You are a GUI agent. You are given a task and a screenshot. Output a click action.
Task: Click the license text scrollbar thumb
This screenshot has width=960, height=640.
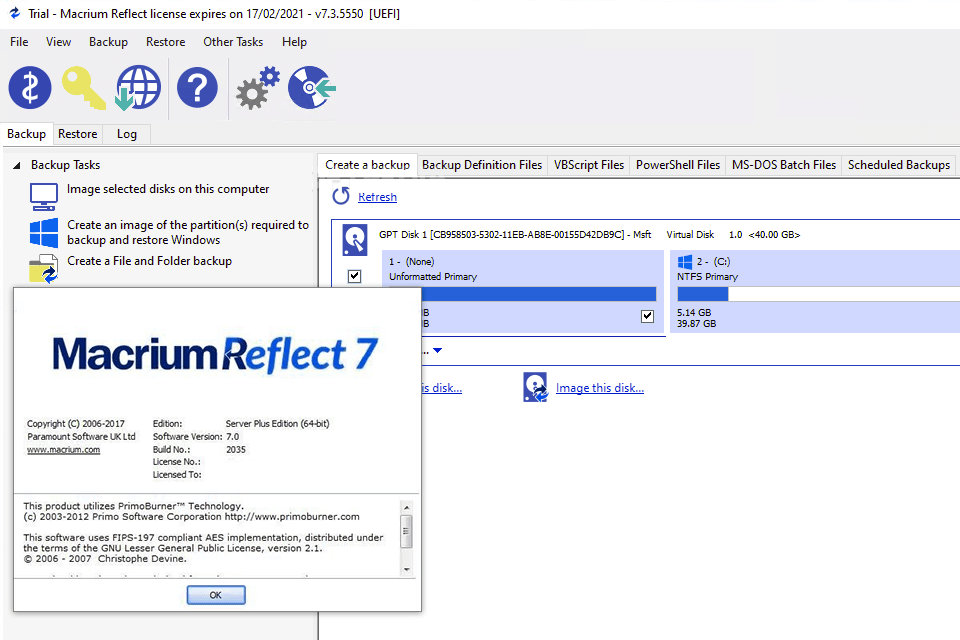tap(407, 531)
